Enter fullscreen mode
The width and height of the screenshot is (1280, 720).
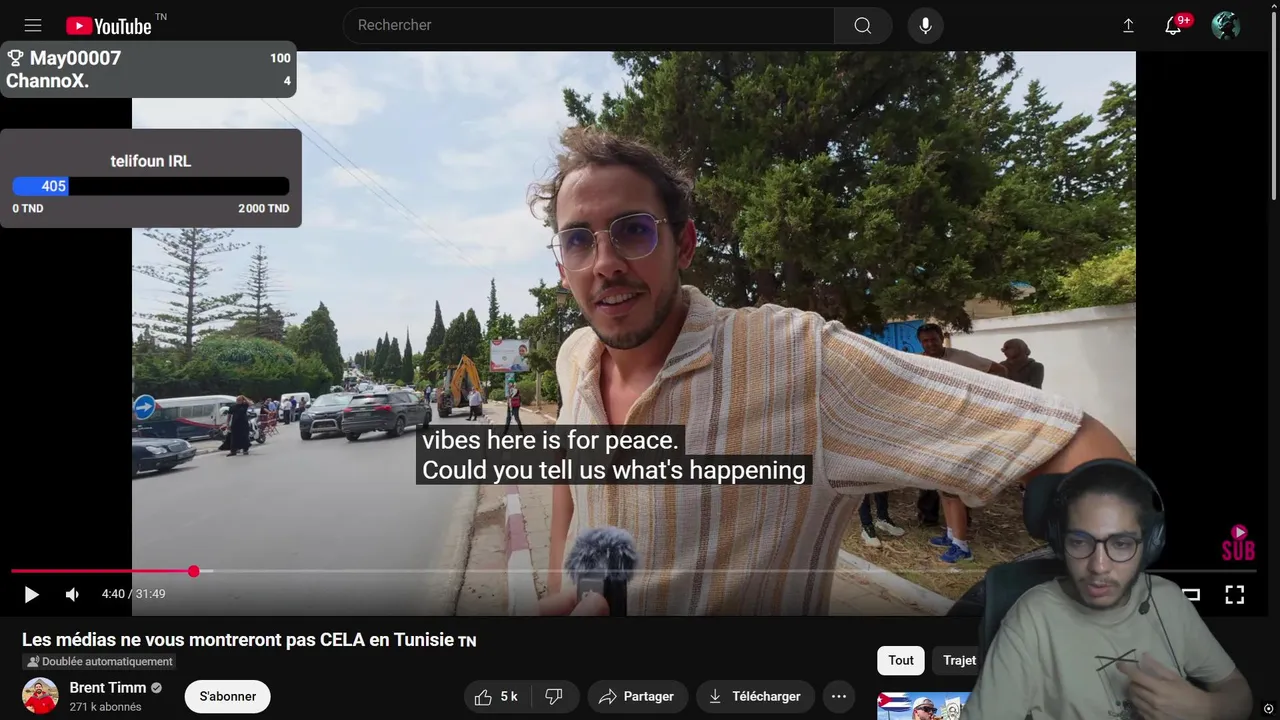[1235, 594]
